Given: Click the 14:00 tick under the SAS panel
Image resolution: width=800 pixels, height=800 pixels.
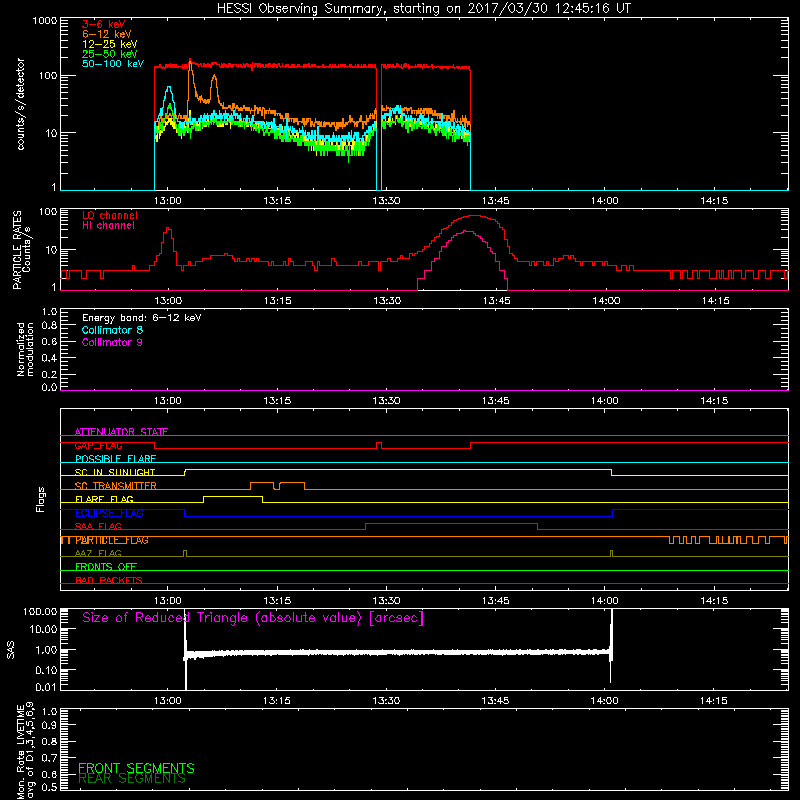Looking at the screenshot, I should 605,701.
